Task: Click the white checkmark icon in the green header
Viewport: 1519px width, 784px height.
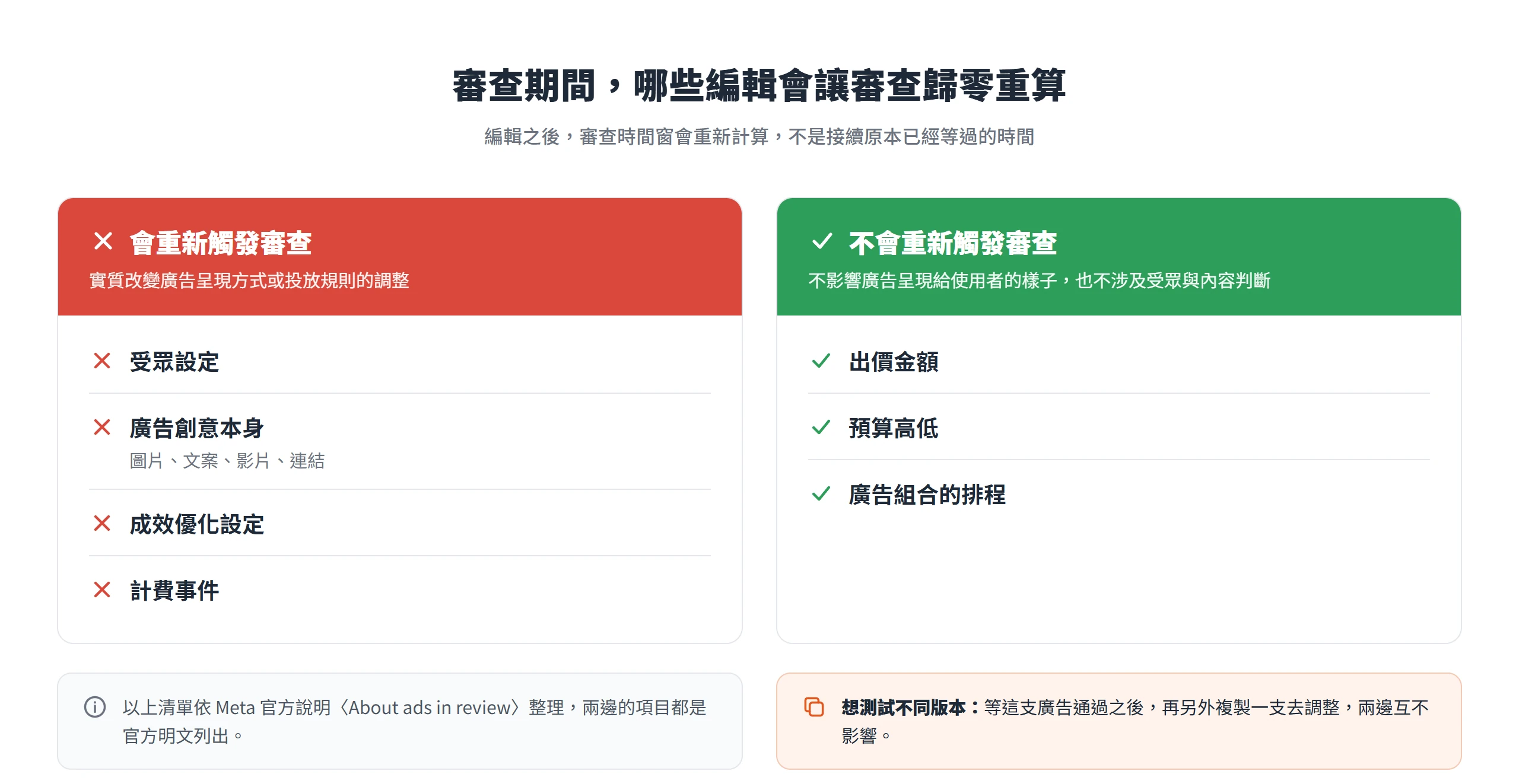Action: [822, 241]
